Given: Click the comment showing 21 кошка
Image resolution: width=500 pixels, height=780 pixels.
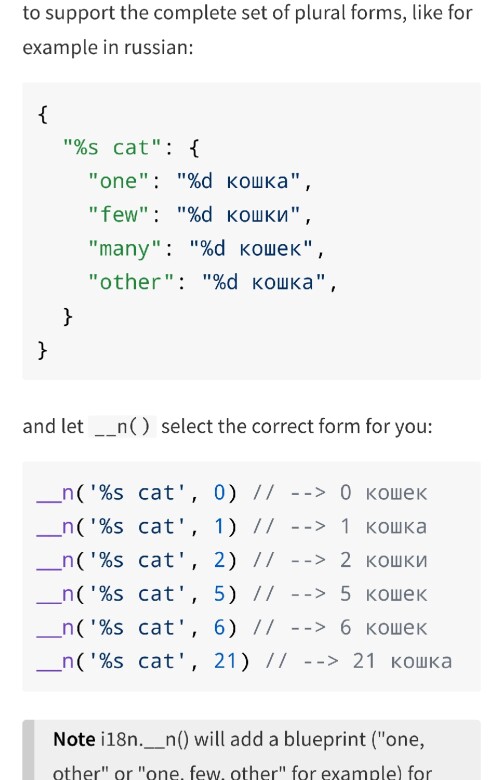Looking at the screenshot, I should (359, 662).
